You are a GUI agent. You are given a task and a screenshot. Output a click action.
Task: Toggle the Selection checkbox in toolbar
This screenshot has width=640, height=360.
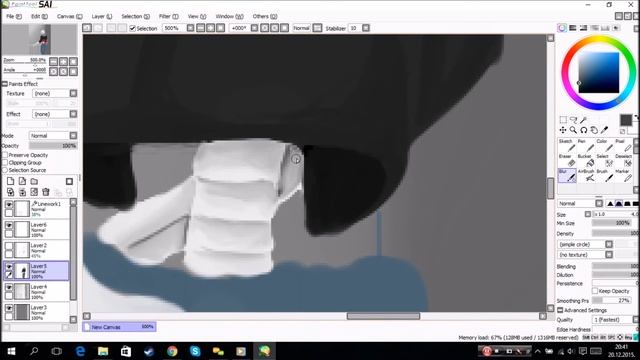132,28
